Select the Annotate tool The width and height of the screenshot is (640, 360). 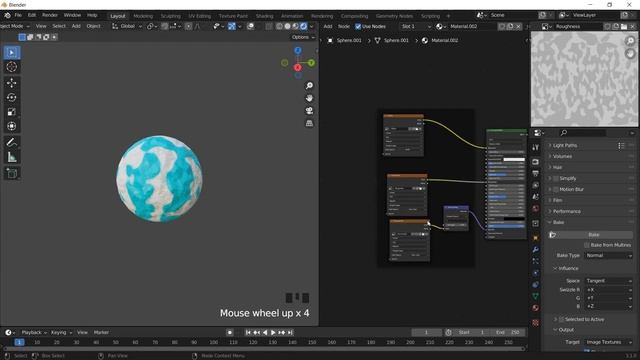click(x=11, y=142)
